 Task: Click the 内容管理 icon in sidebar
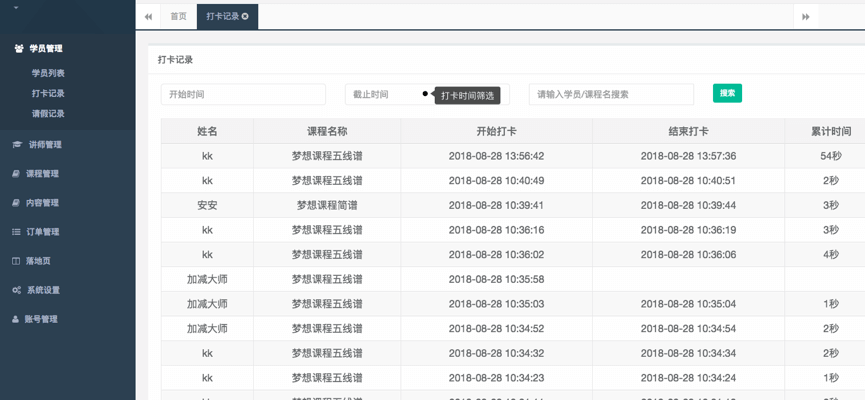[16, 203]
